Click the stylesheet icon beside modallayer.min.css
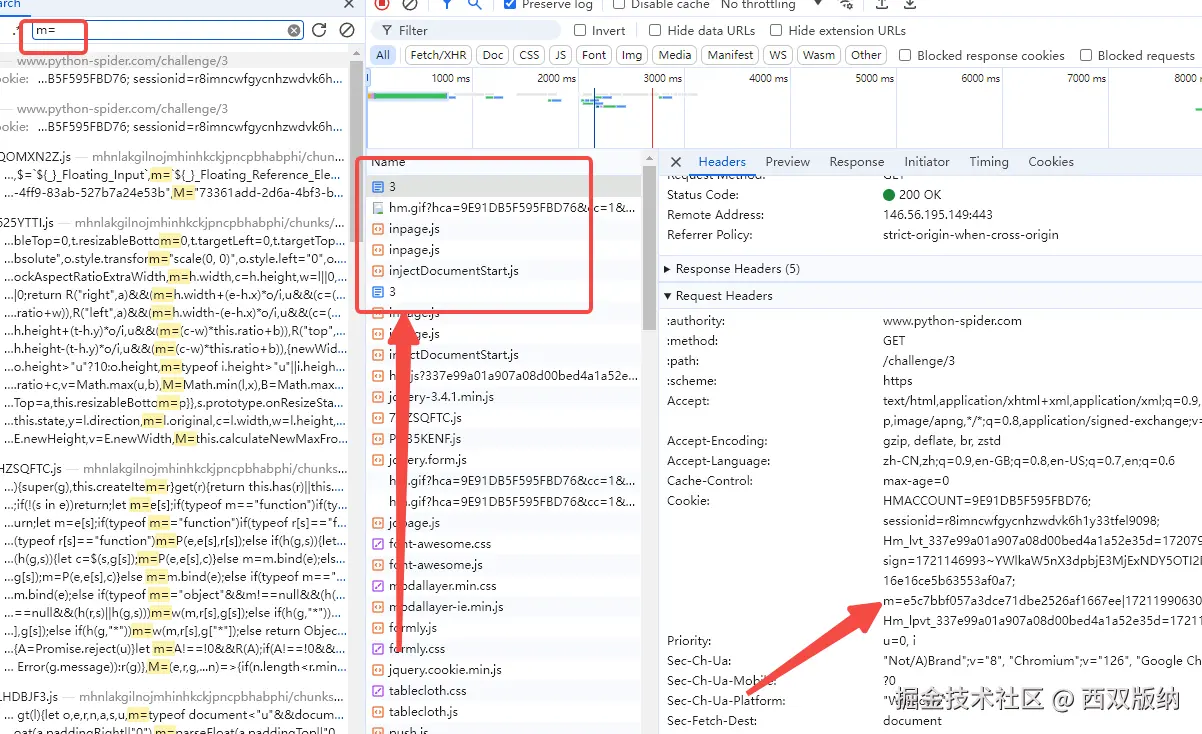The image size is (1202, 734). click(378, 586)
